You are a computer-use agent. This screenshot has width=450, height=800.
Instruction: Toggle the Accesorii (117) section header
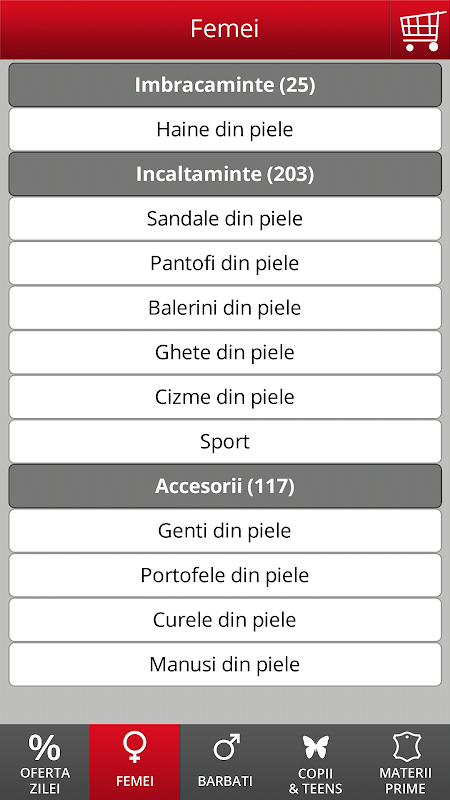pyautogui.click(x=225, y=486)
